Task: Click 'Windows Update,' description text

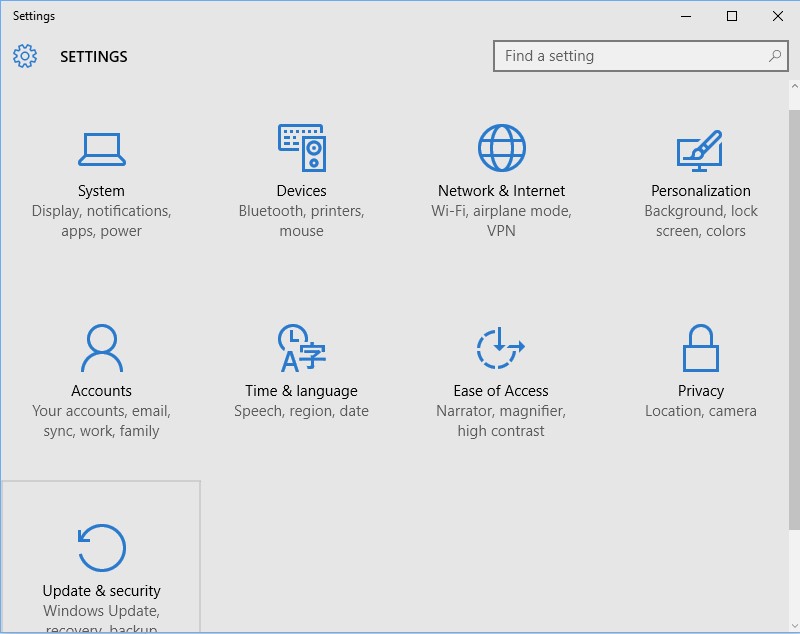Action: point(102,611)
